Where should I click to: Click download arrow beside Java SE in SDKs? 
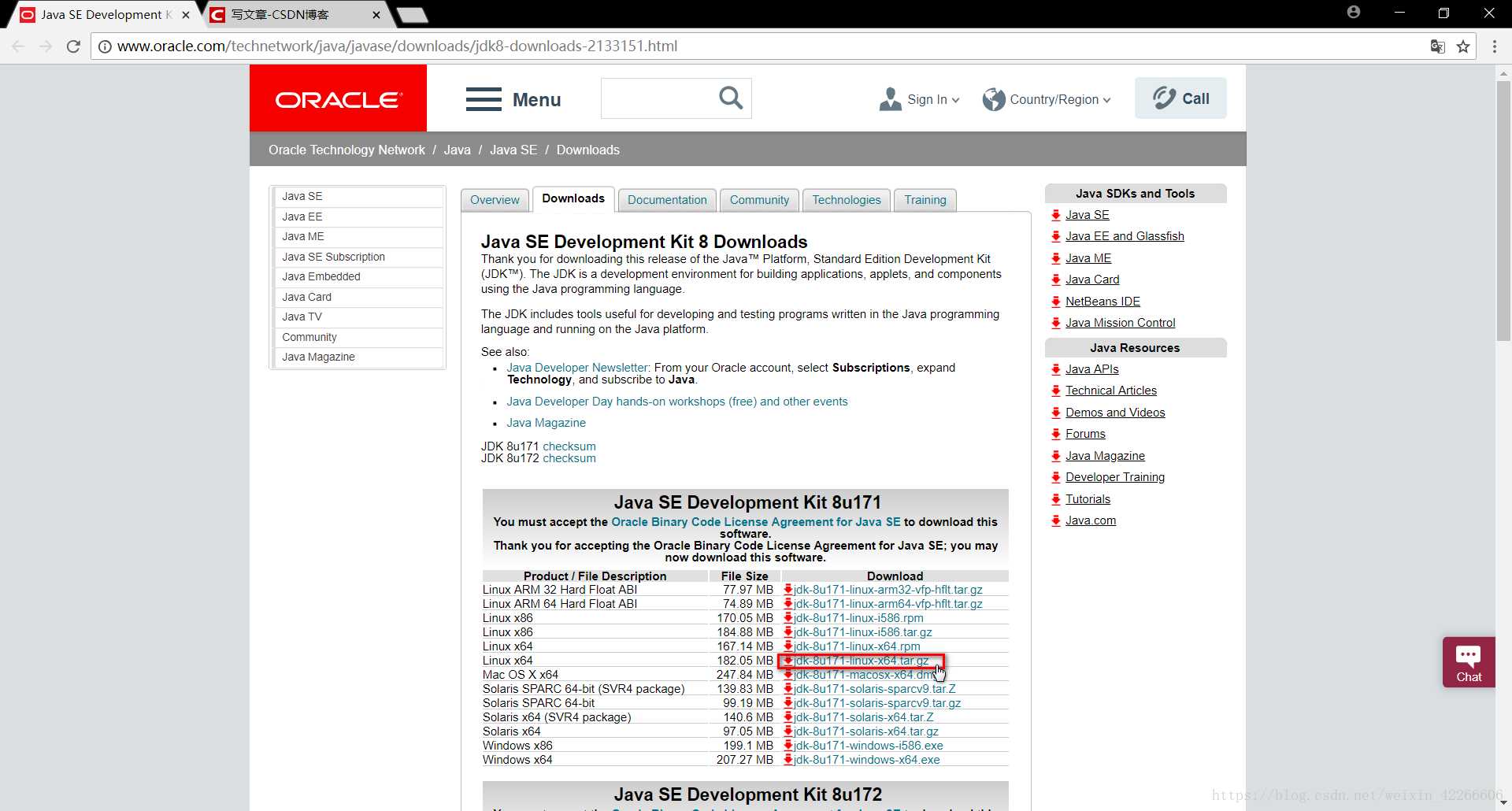pyautogui.click(x=1056, y=215)
